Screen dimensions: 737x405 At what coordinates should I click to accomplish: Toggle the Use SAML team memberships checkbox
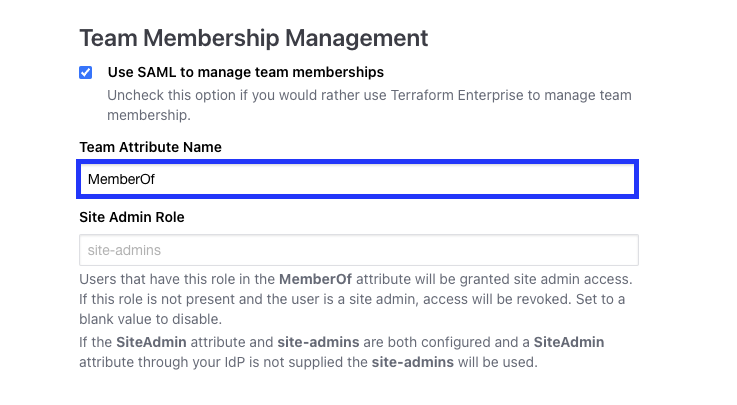[x=86, y=72]
